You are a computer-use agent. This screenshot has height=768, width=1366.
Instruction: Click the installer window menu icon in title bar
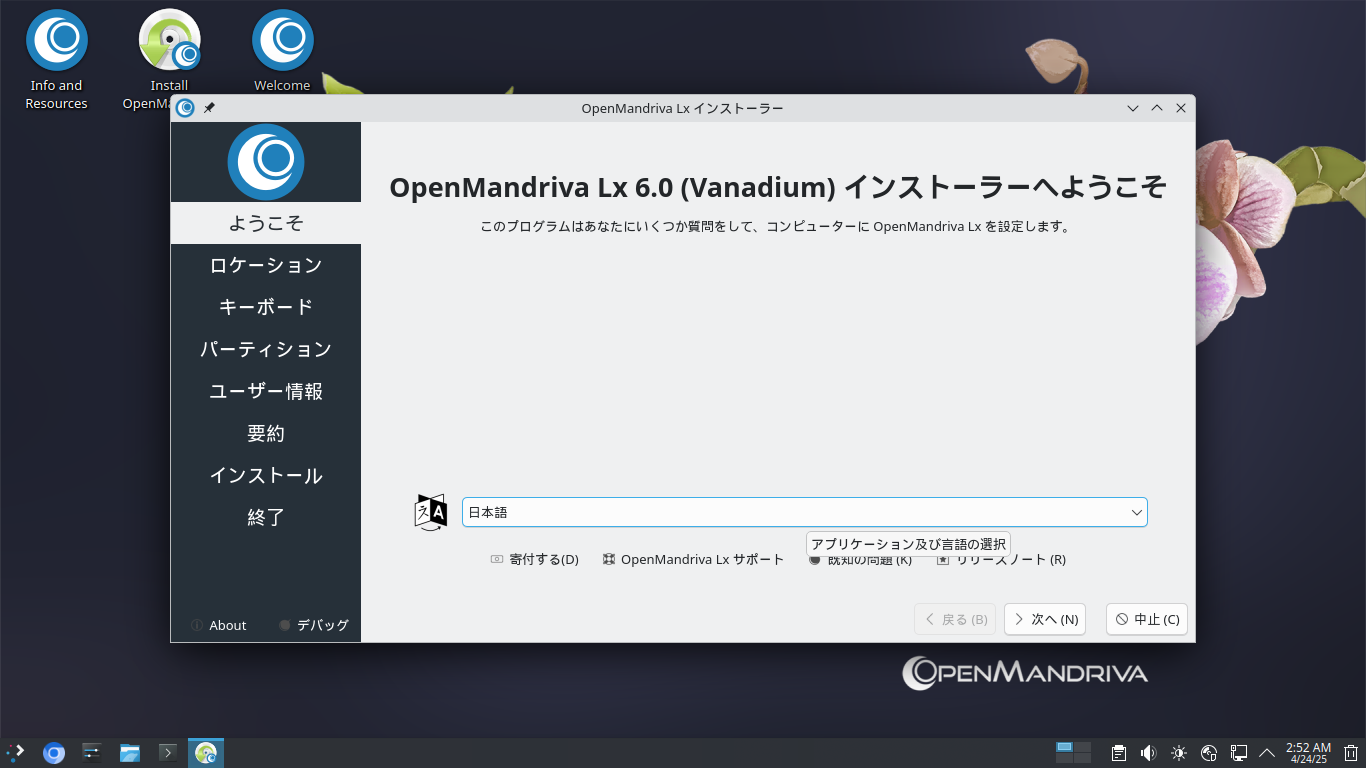(x=185, y=108)
